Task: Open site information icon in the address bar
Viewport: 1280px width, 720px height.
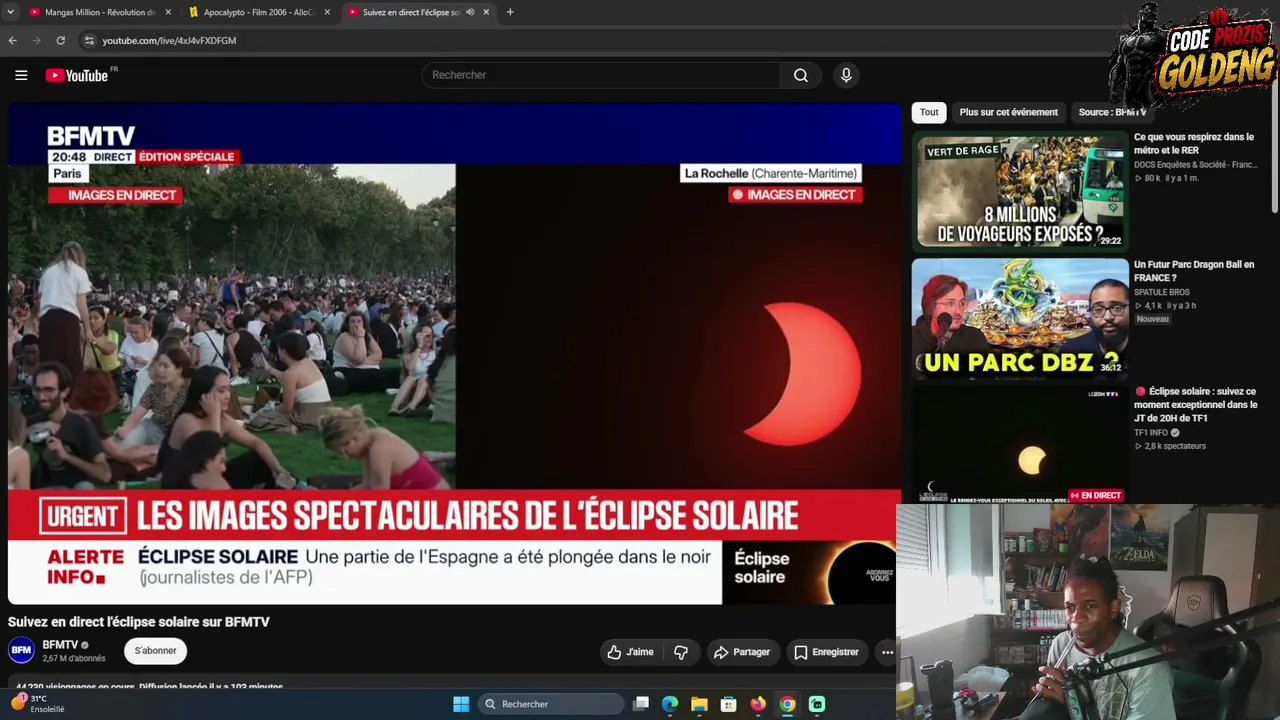Action: 89,40
